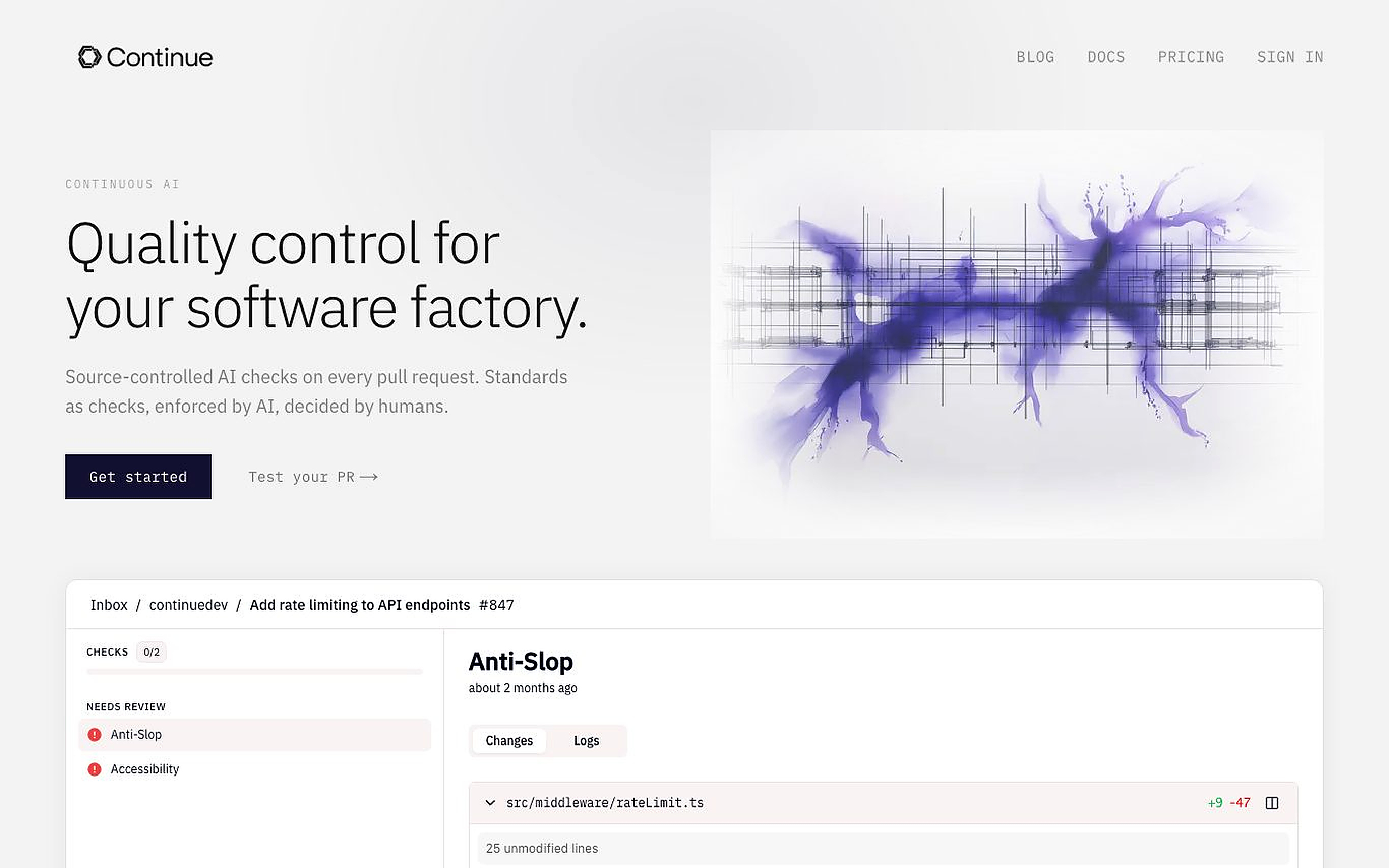This screenshot has height=868, width=1389.
Task: Expand the 25 unmodified lines
Action: tap(883, 848)
